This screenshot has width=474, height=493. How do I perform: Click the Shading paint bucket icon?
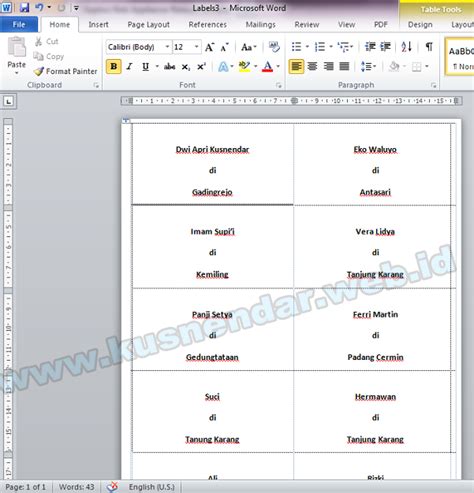click(394, 67)
